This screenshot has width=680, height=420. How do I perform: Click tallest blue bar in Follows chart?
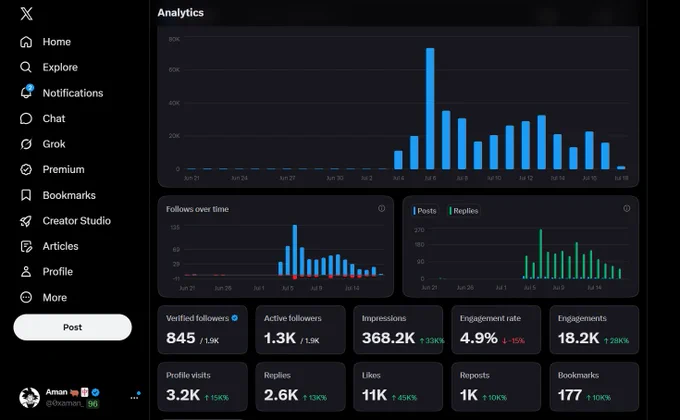(295, 250)
